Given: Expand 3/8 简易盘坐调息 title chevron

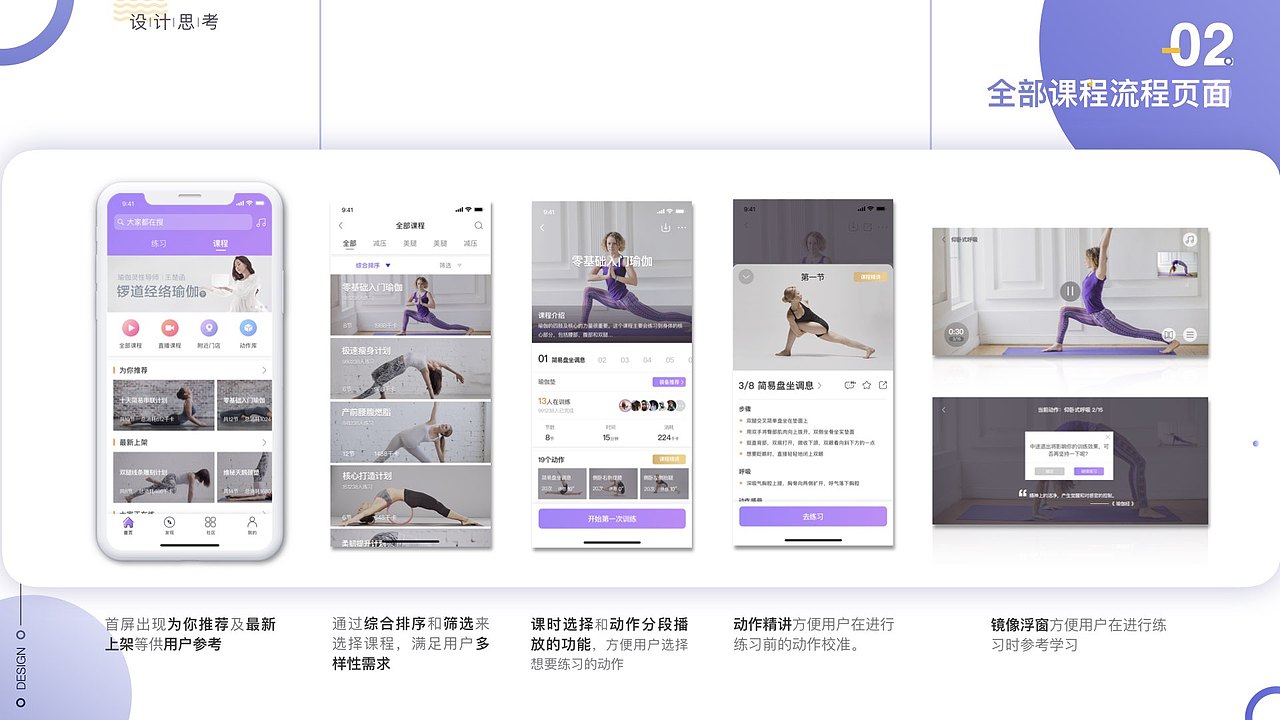Looking at the screenshot, I should click(x=820, y=385).
